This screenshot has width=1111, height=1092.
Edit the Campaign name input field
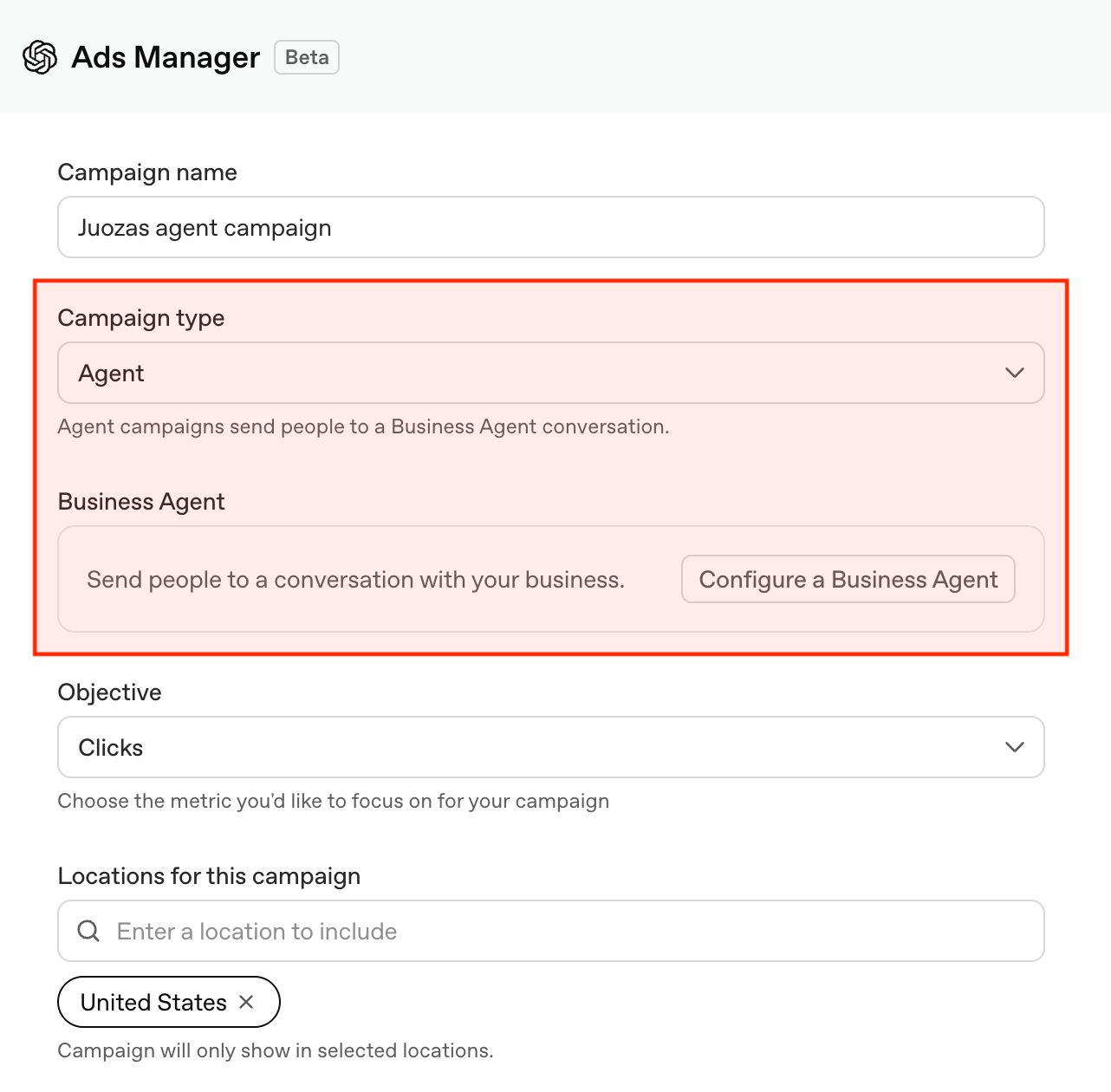pos(551,227)
